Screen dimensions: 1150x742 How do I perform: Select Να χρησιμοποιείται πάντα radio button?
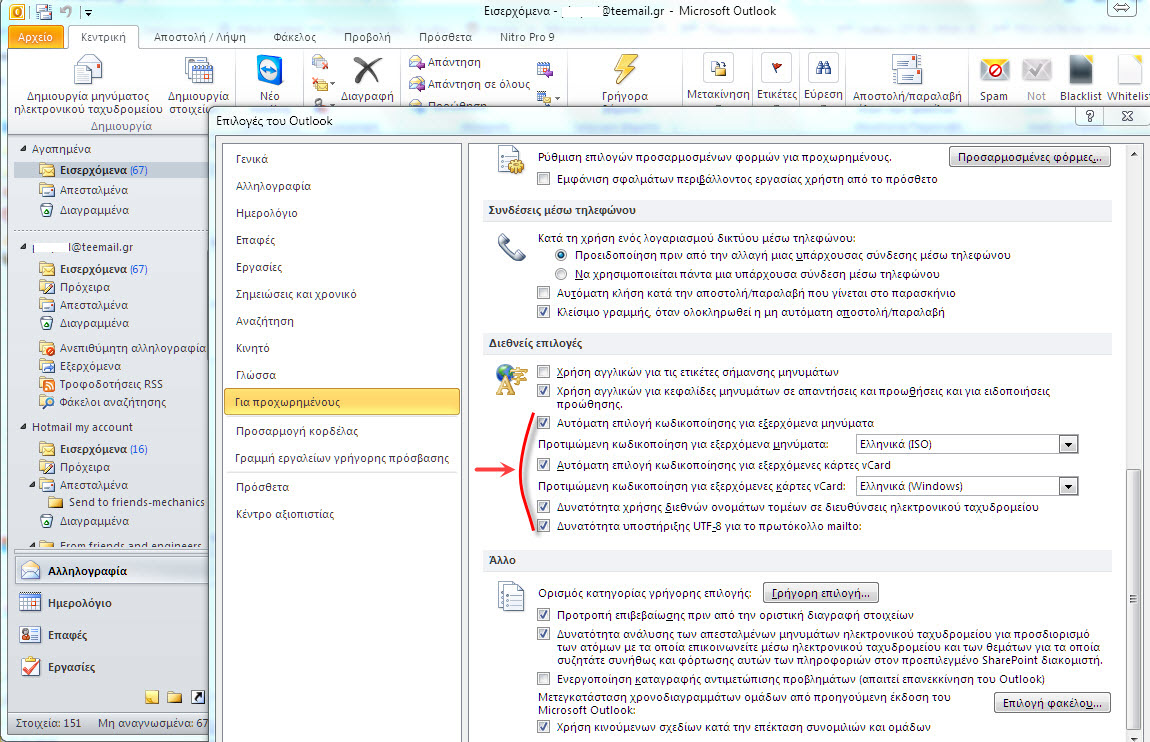click(x=560, y=273)
